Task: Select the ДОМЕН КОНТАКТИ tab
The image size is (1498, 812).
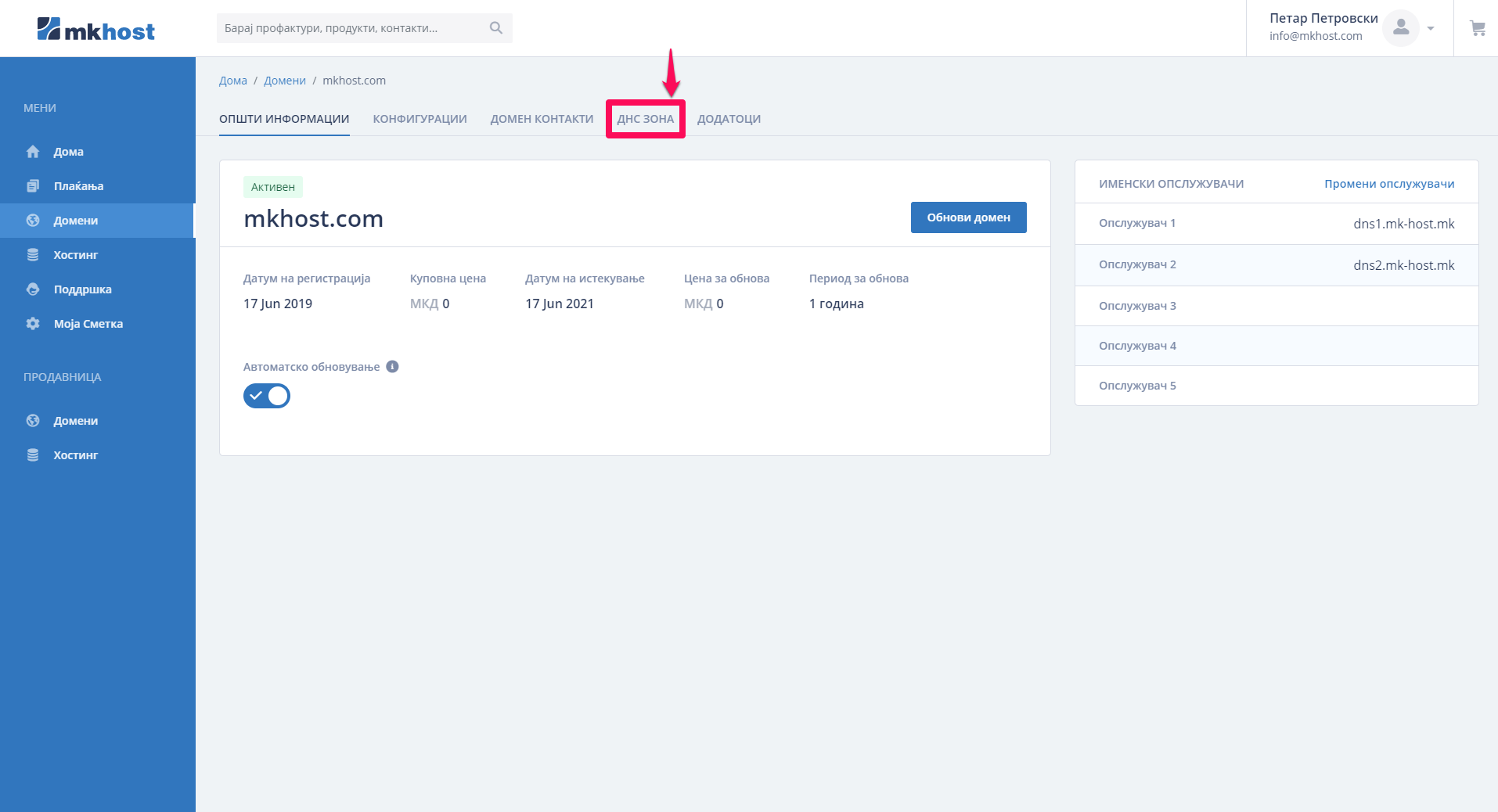Action: (x=542, y=119)
